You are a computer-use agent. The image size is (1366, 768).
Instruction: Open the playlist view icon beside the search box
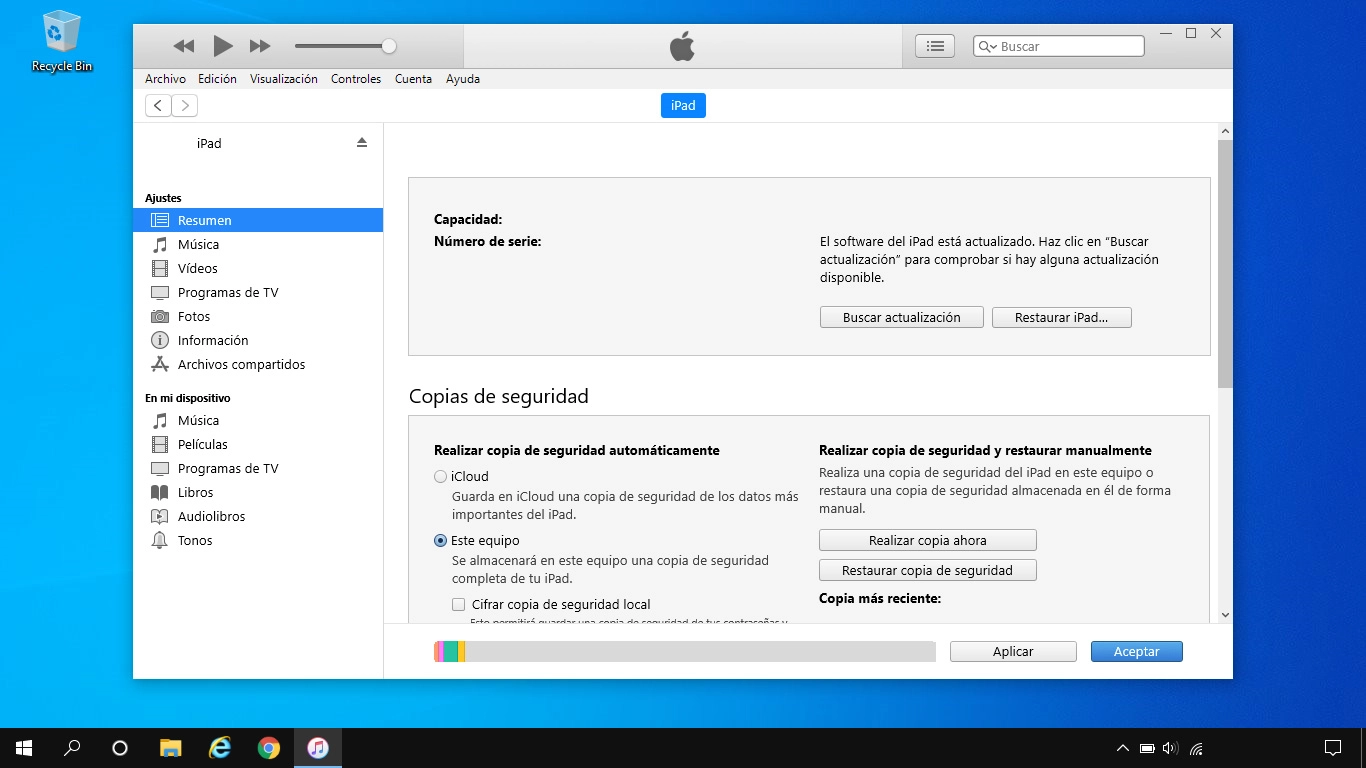[x=933, y=45]
